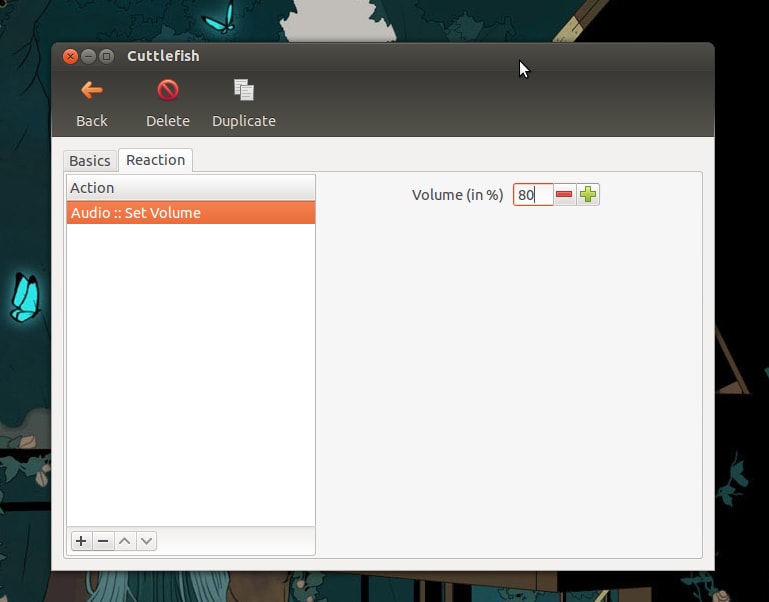The height and width of the screenshot is (602, 769).
Task: Focus the Volume percentage input field
Action: point(533,195)
